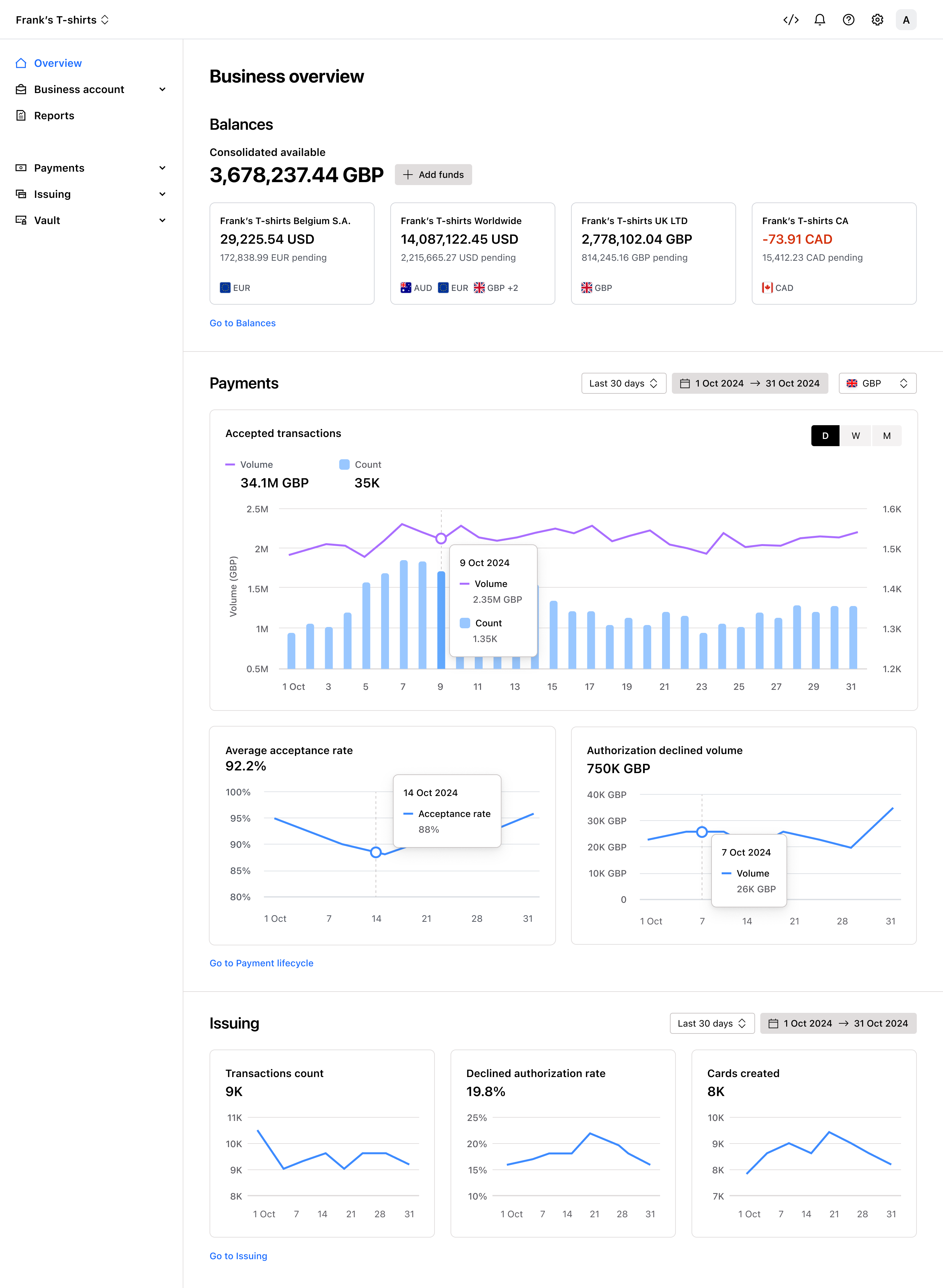943x1288 pixels.
Task: Expand Issuing sidebar chevron
Action: [163, 194]
